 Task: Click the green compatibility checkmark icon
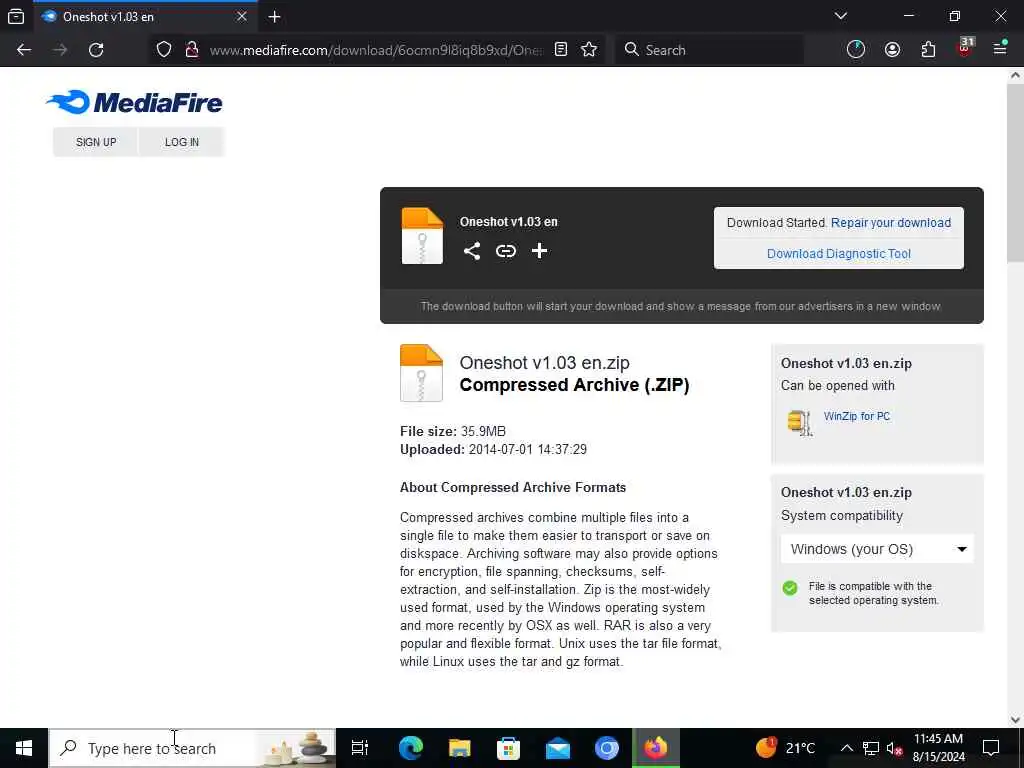(790, 588)
